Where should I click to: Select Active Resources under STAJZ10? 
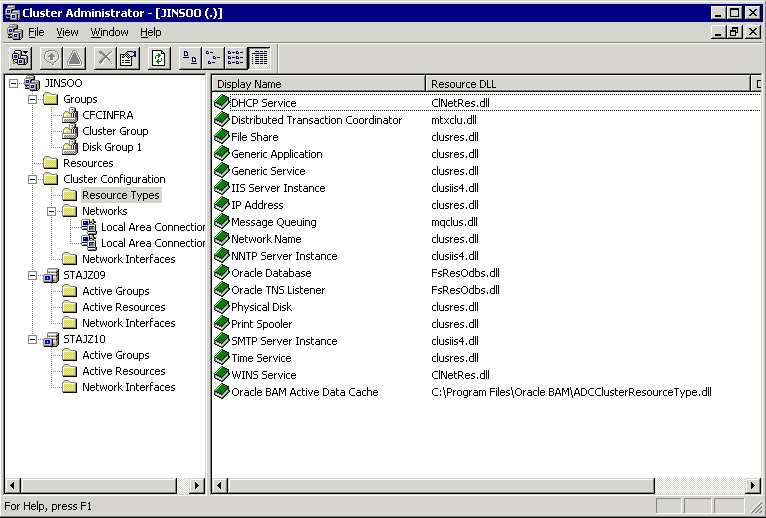[x=124, y=371]
